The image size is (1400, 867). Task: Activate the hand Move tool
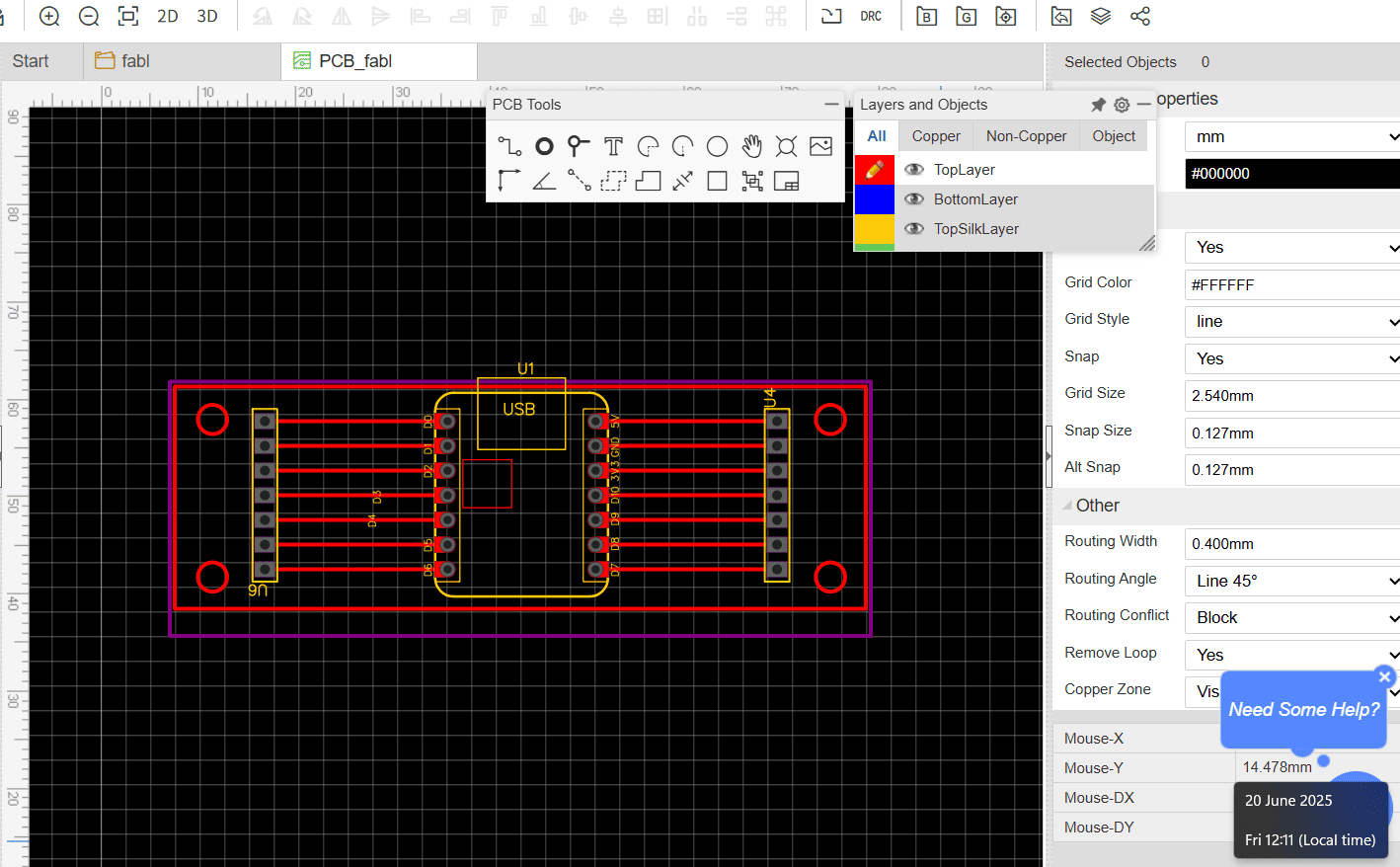[752, 147]
